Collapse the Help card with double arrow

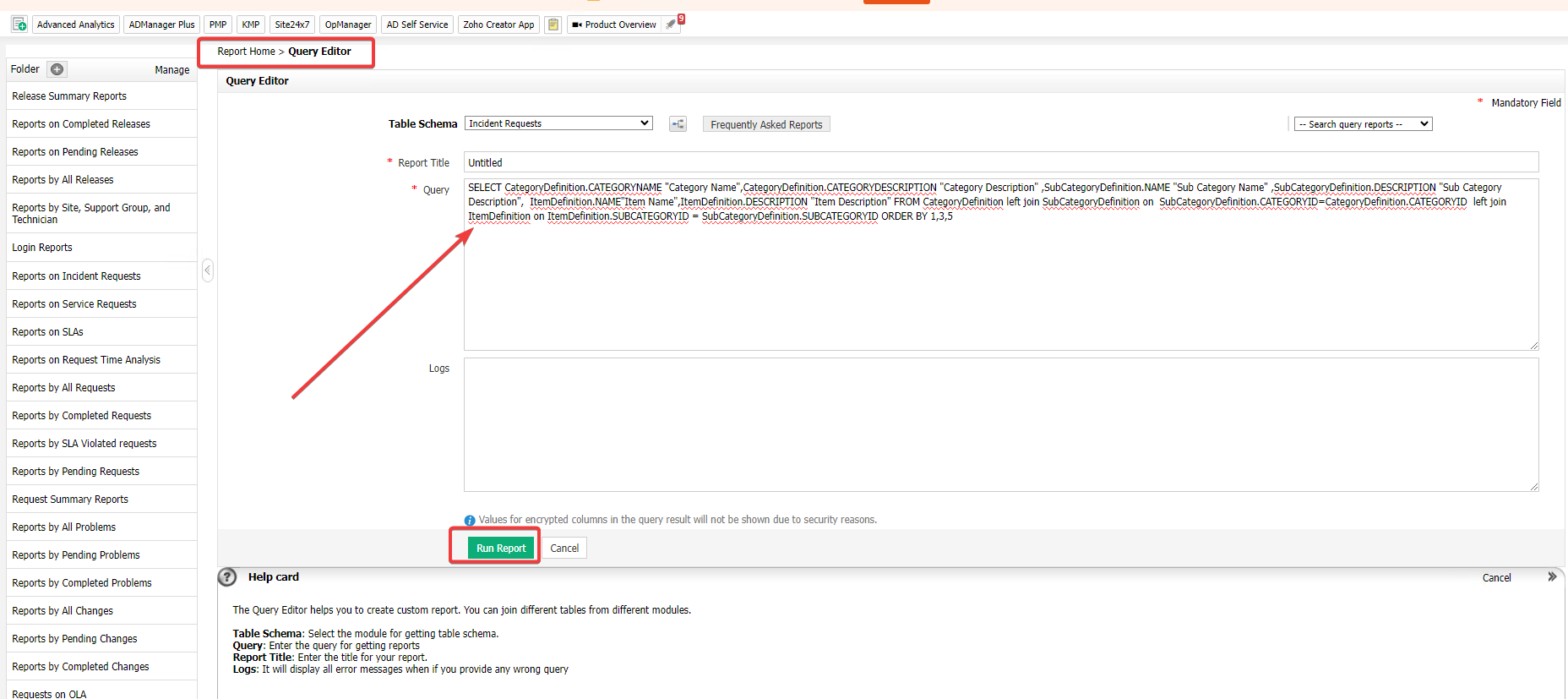tap(1551, 577)
